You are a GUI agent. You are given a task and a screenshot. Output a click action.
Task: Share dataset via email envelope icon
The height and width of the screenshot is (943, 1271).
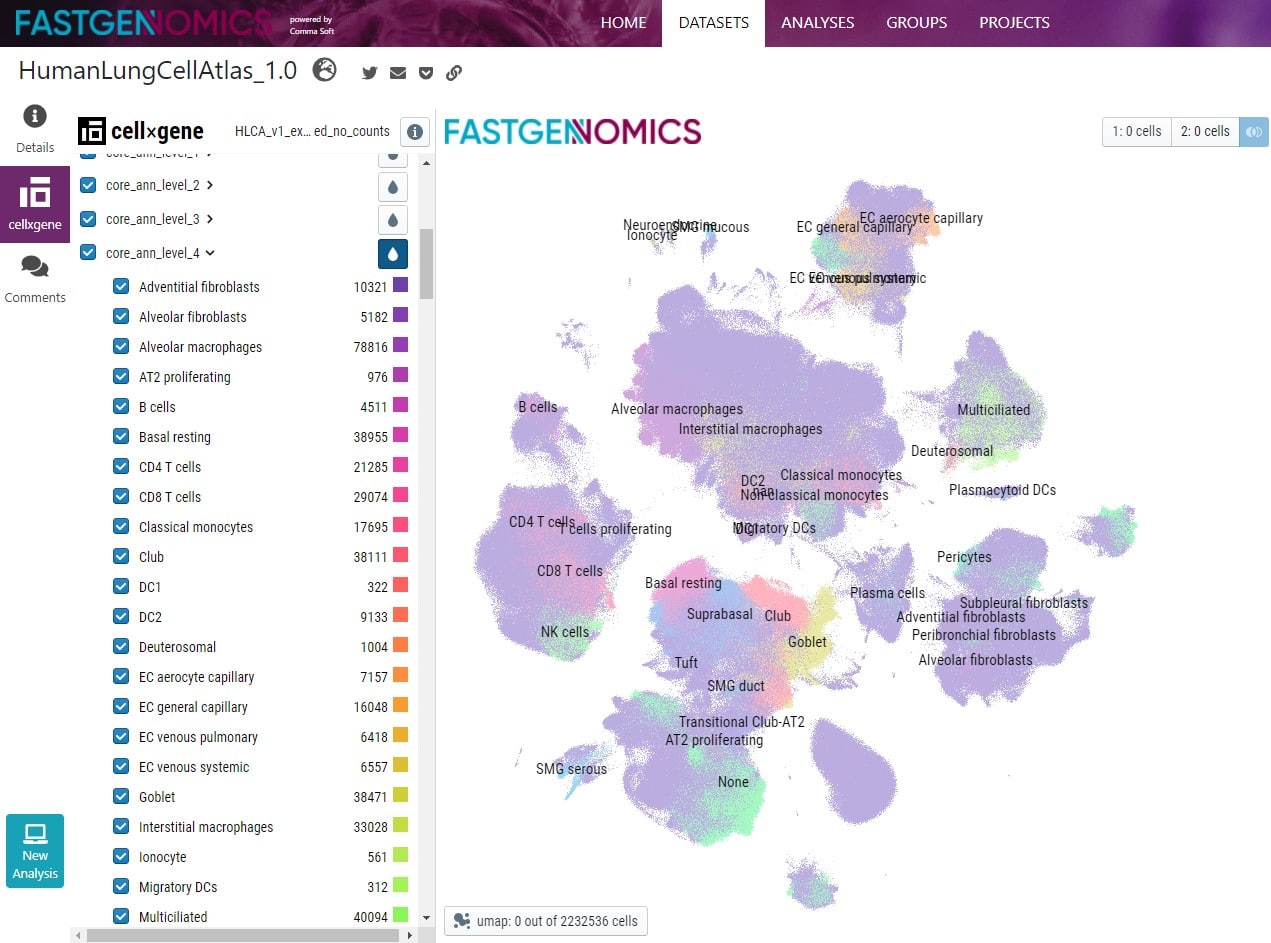(398, 73)
